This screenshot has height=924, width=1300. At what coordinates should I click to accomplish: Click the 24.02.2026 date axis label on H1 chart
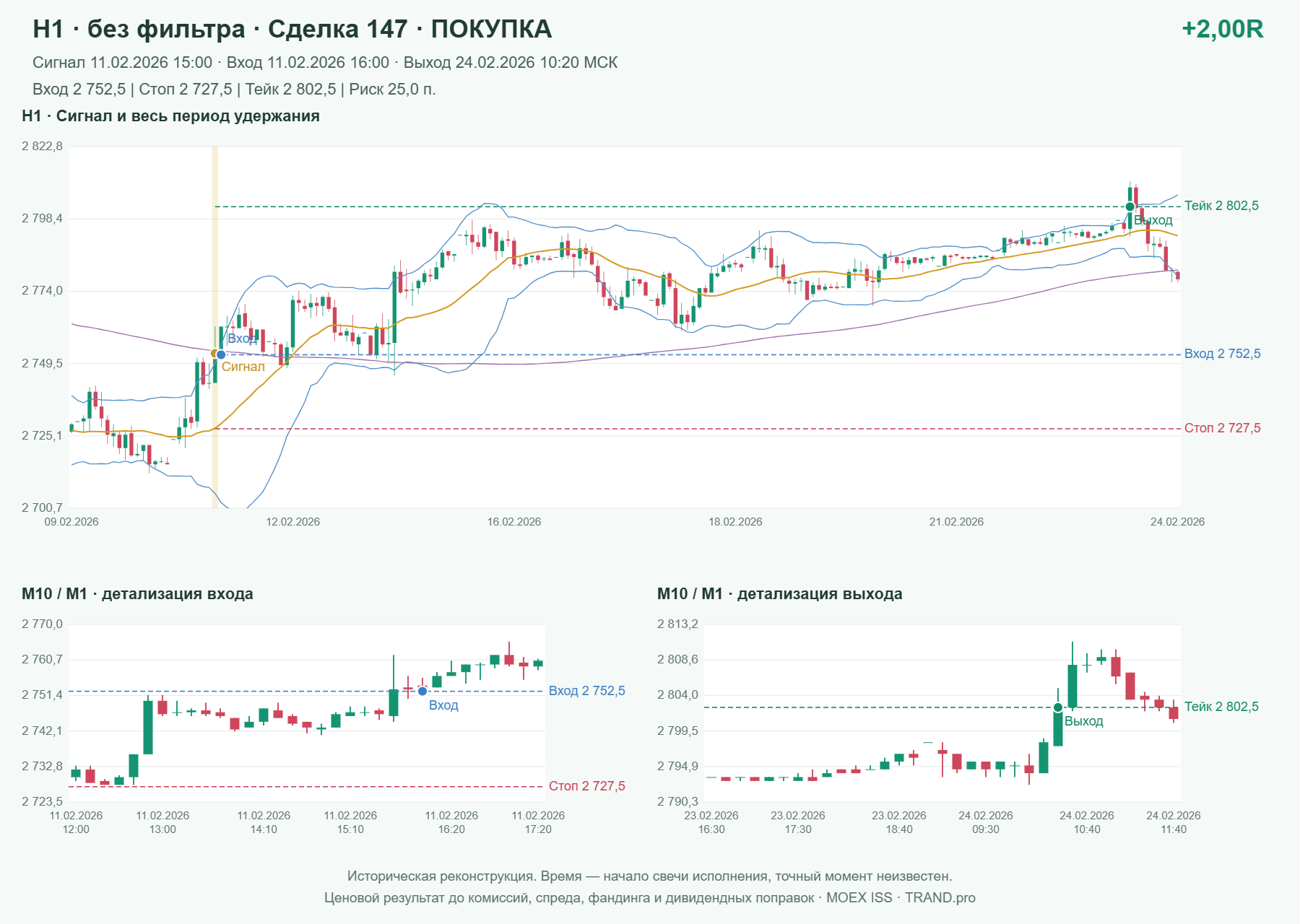click(x=1177, y=522)
